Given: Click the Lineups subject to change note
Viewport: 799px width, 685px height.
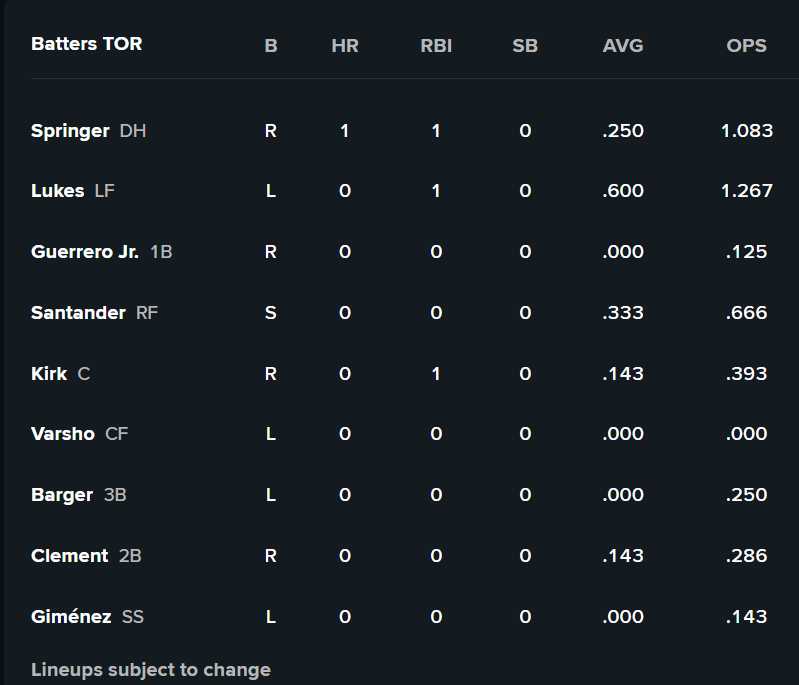Looking at the screenshot, I should click(x=151, y=670).
